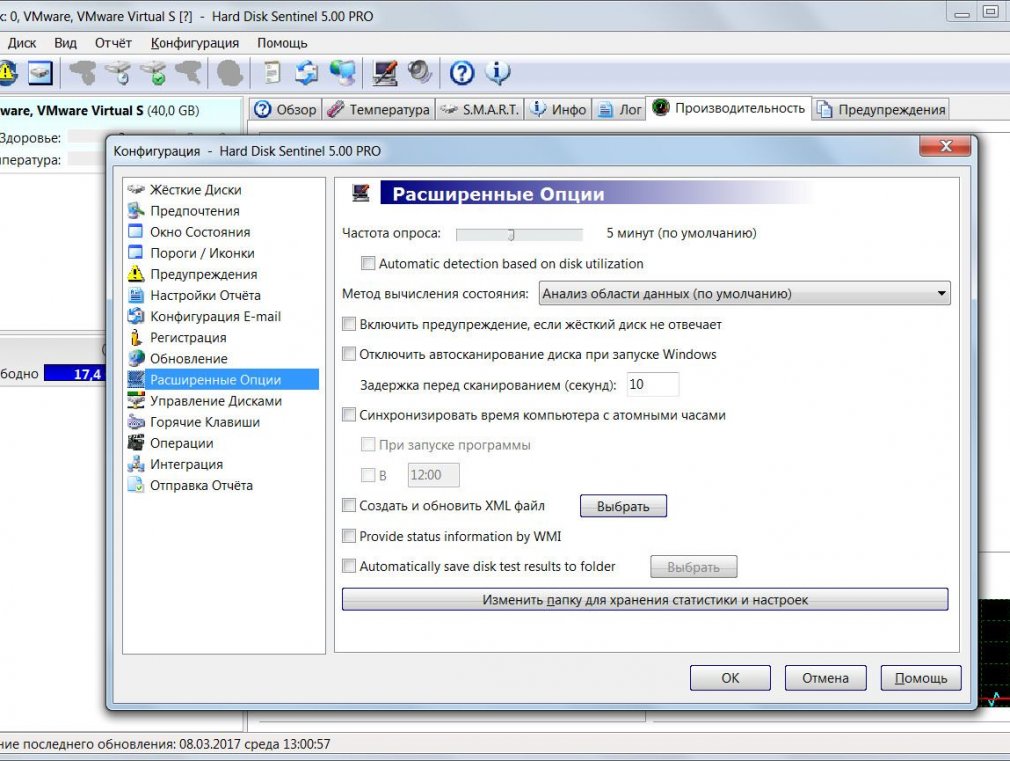Click the globe and monitor network toolbar icon
Screen dimensions: 1010x761
click(343, 73)
